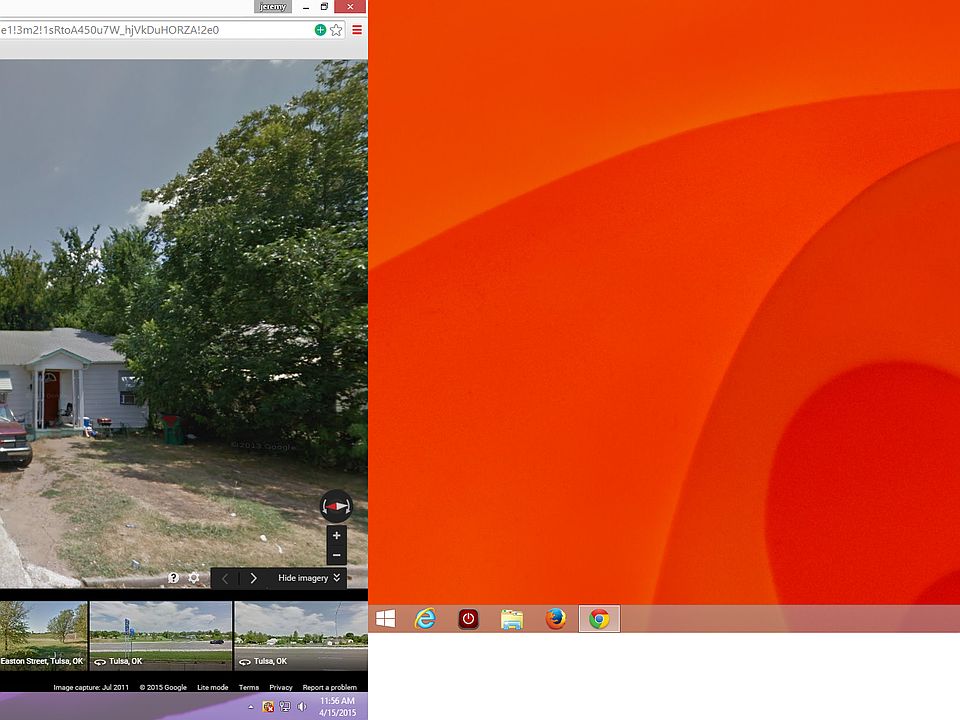Click the security alert tray icon
Viewport: 960px width, 720px height.
click(268, 707)
